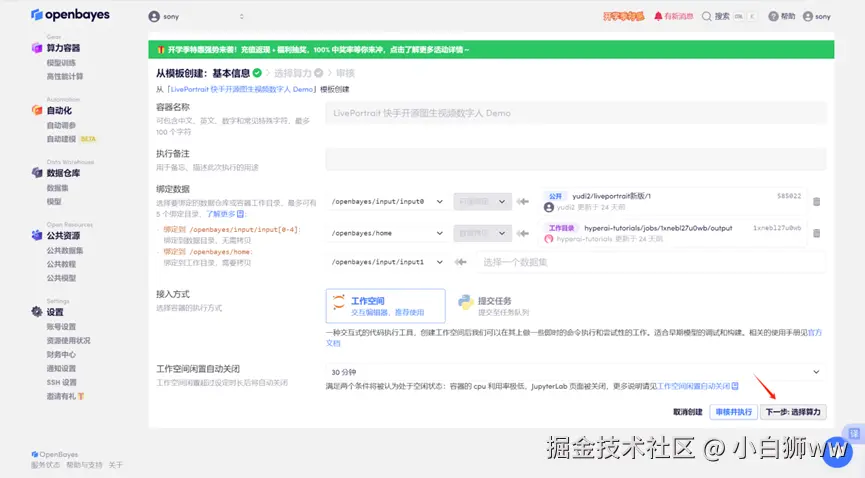Go to 模型训练 in sidebar
Viewport: 865px width, 478px height.
61,63
